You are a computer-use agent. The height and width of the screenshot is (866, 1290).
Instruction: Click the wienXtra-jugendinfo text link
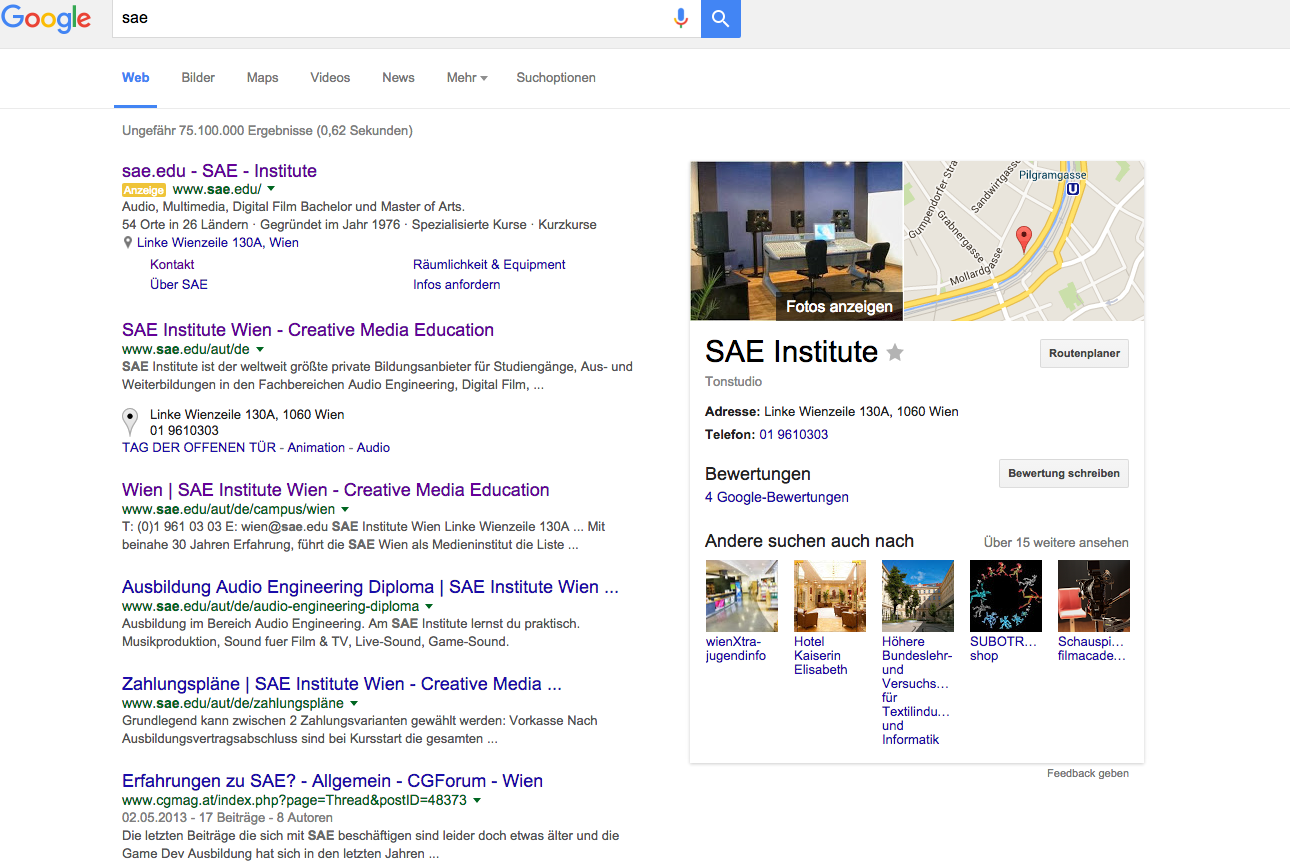click(x=736, y=649)
